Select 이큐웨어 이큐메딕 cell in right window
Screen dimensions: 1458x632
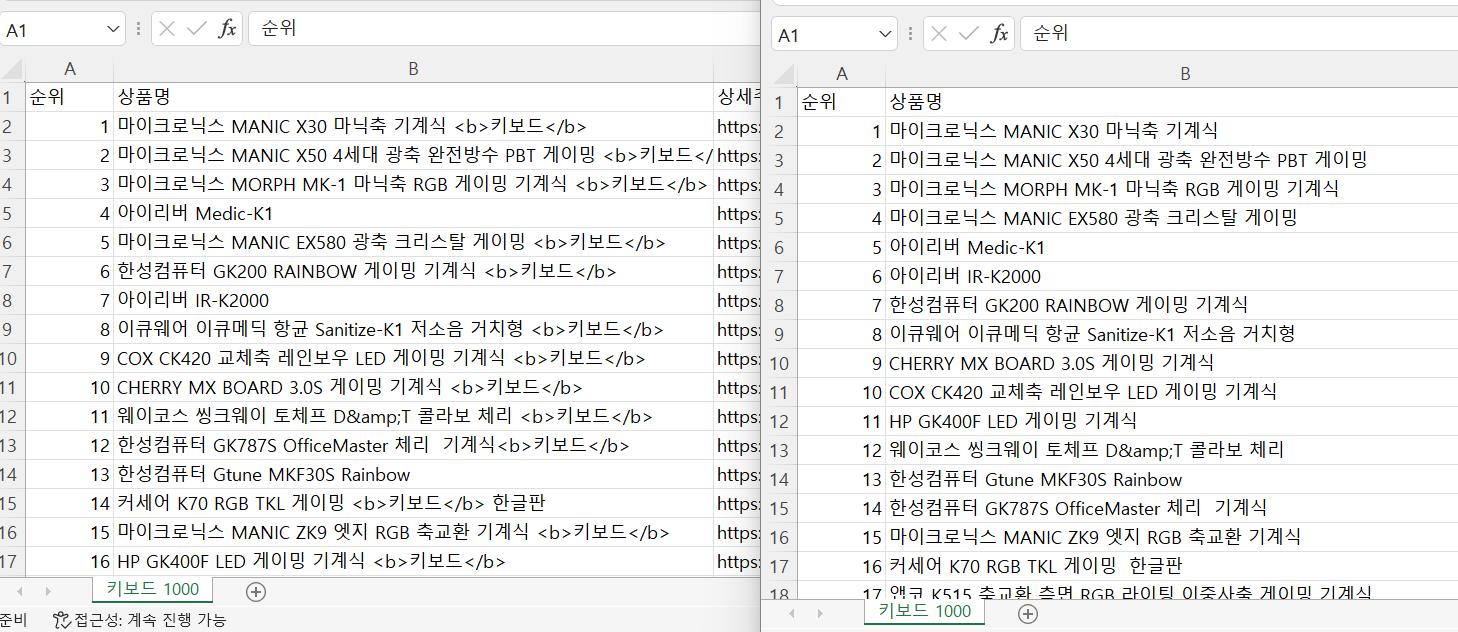(x=1171, y=334)
